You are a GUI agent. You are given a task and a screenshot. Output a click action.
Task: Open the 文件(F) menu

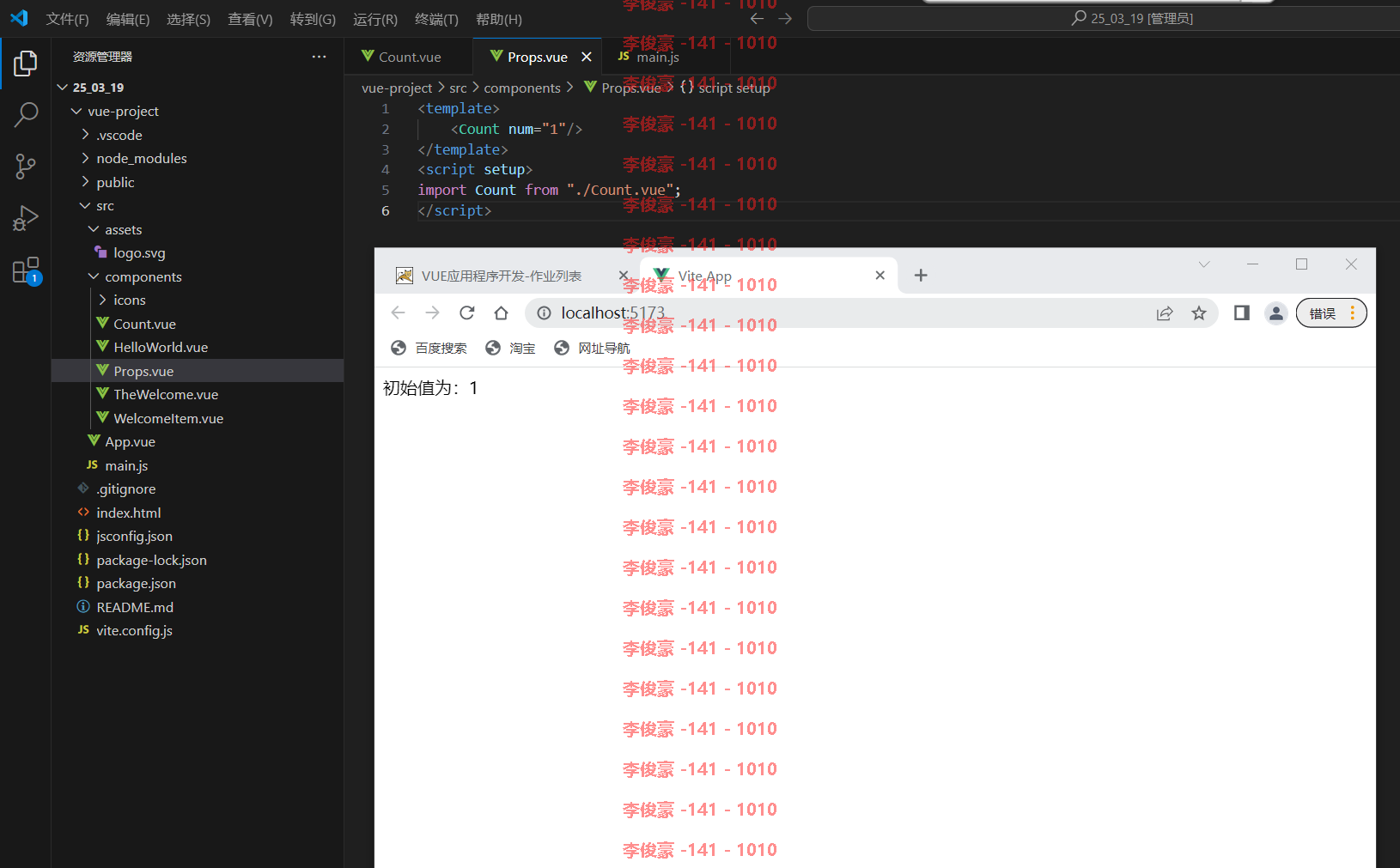pyautogui.click(x=67, y=19)
